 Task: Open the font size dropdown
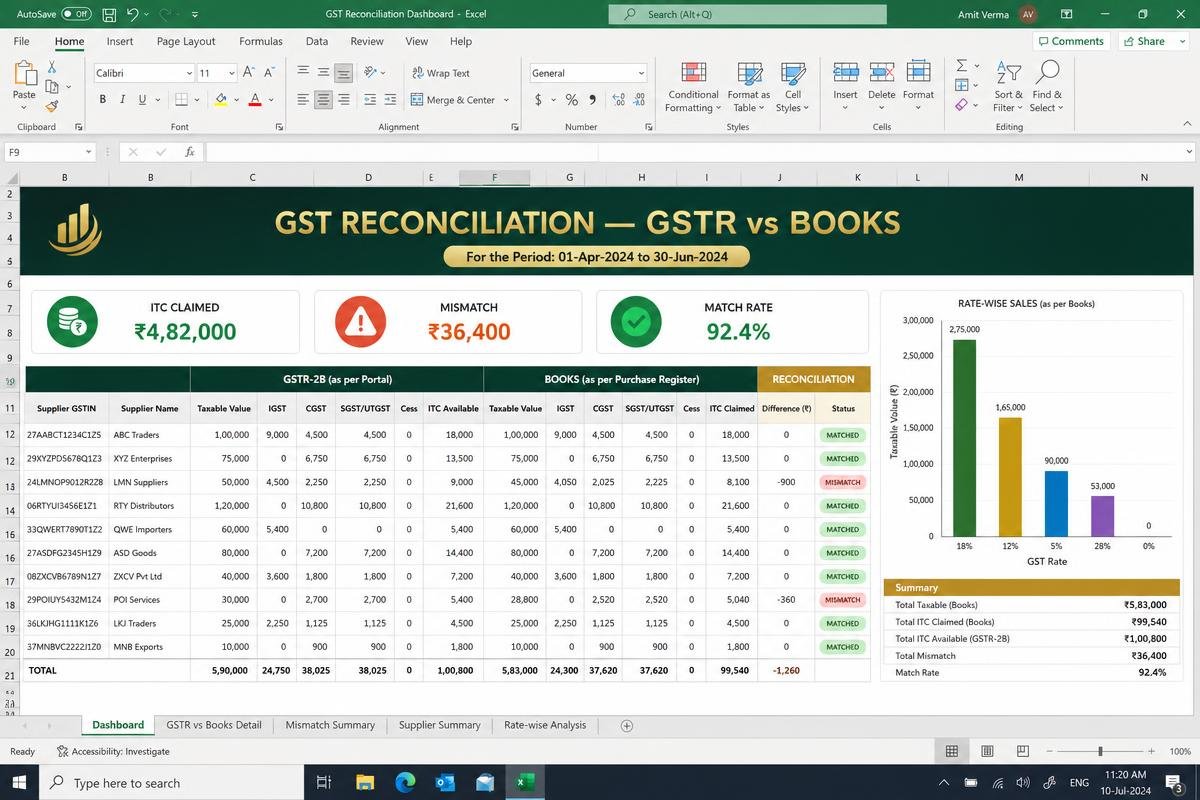pyautogui.click(x=232, y=73)
